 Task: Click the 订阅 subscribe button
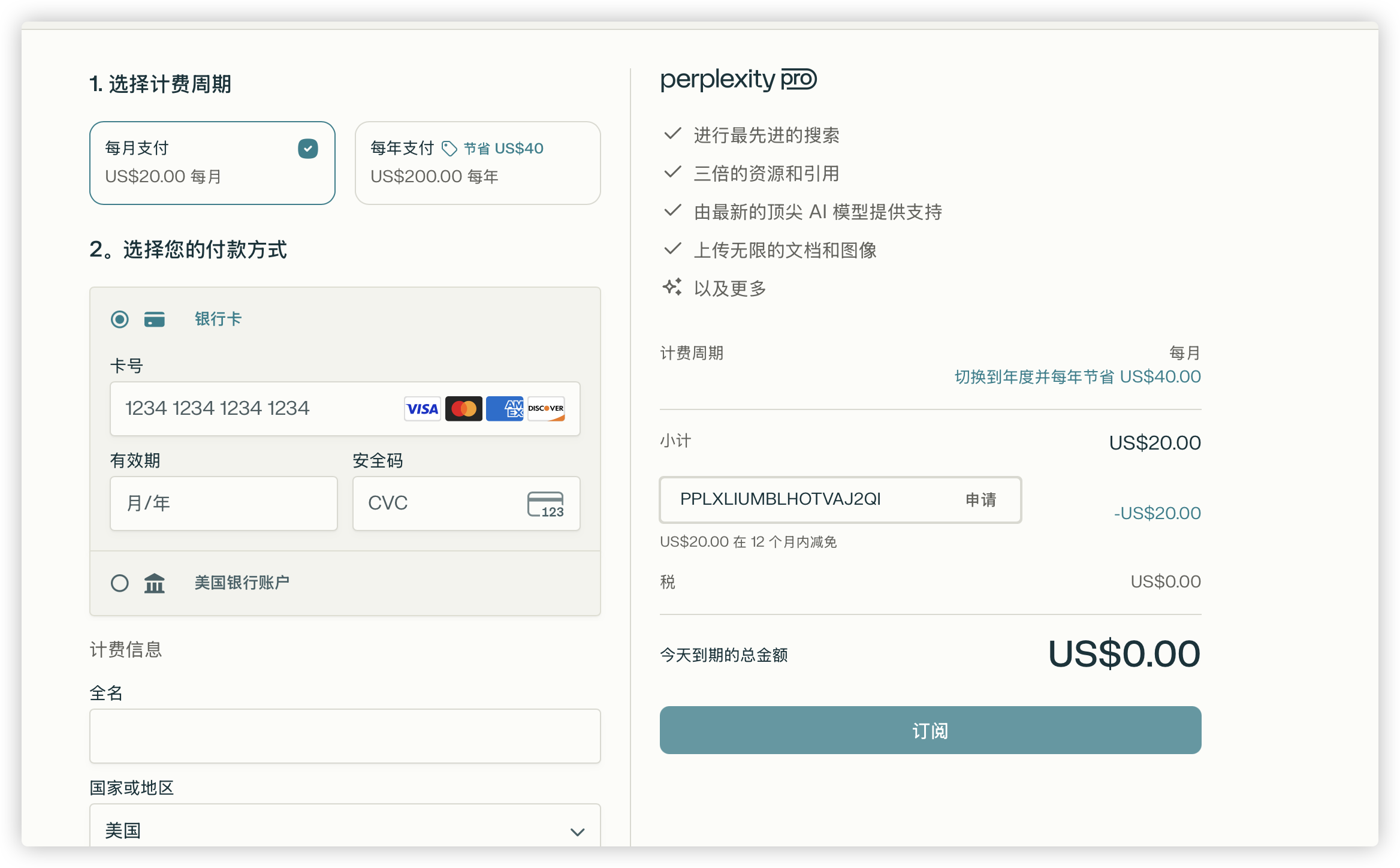click(x=930, y=730)
